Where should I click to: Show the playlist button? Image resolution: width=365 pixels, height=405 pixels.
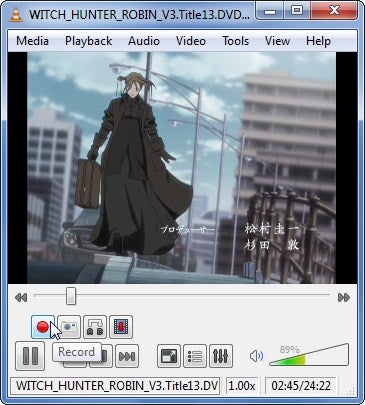(x=195, y=356)
